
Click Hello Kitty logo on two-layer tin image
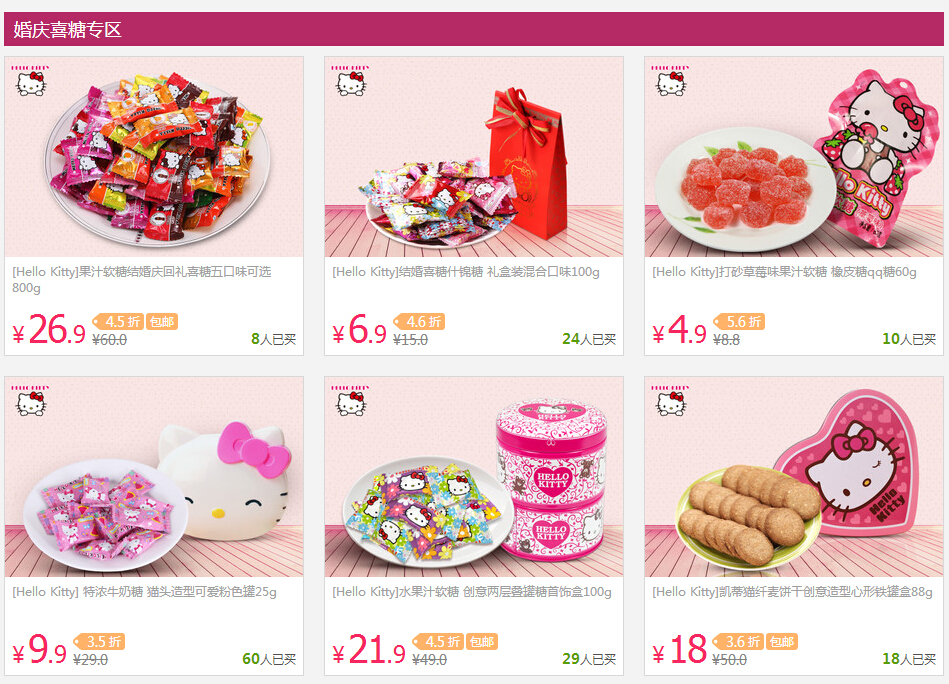pos(350,401)
